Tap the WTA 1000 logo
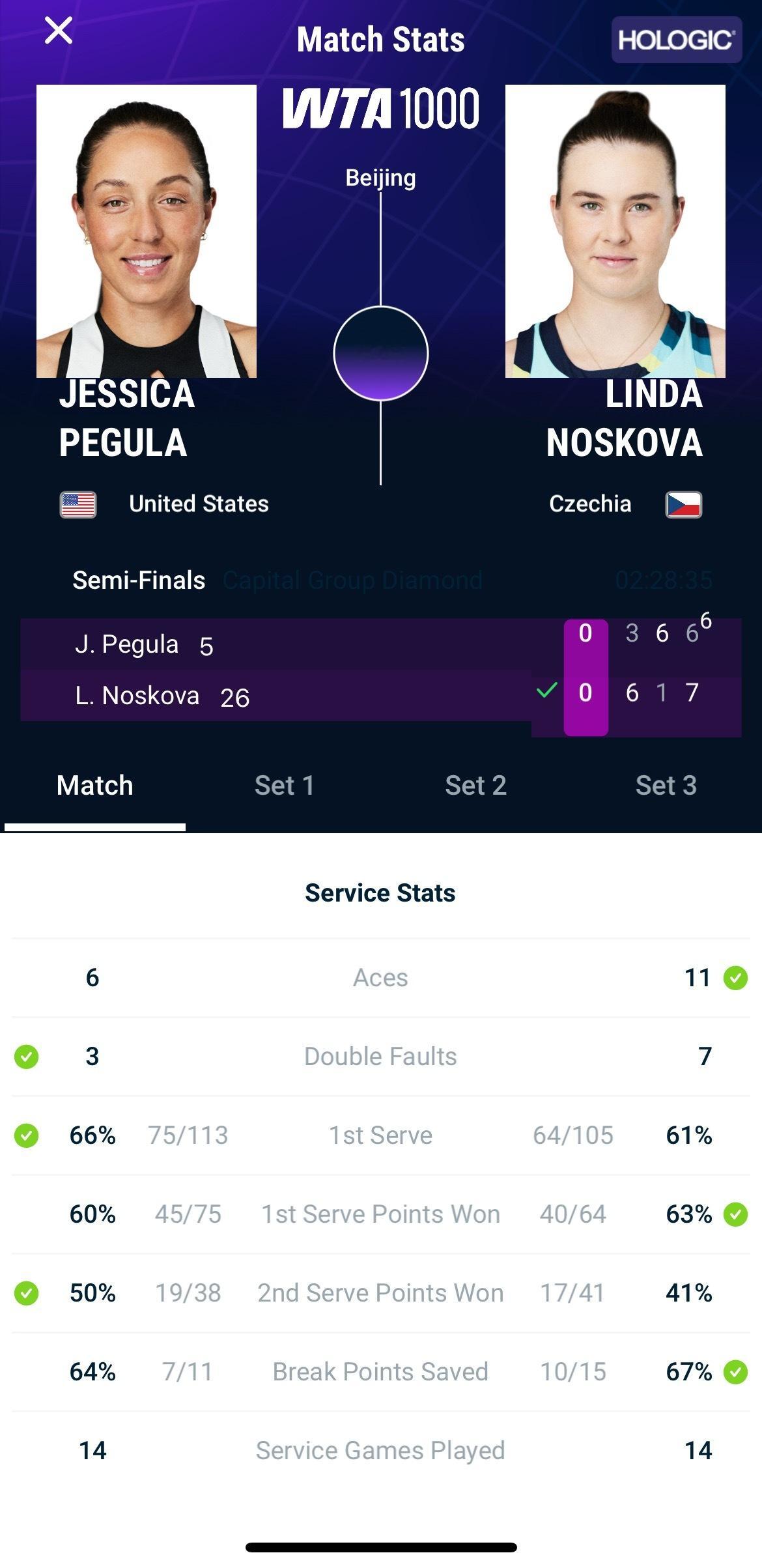Image resolution: width=762 pixels, height=1568 pixels. coord(381,107)
